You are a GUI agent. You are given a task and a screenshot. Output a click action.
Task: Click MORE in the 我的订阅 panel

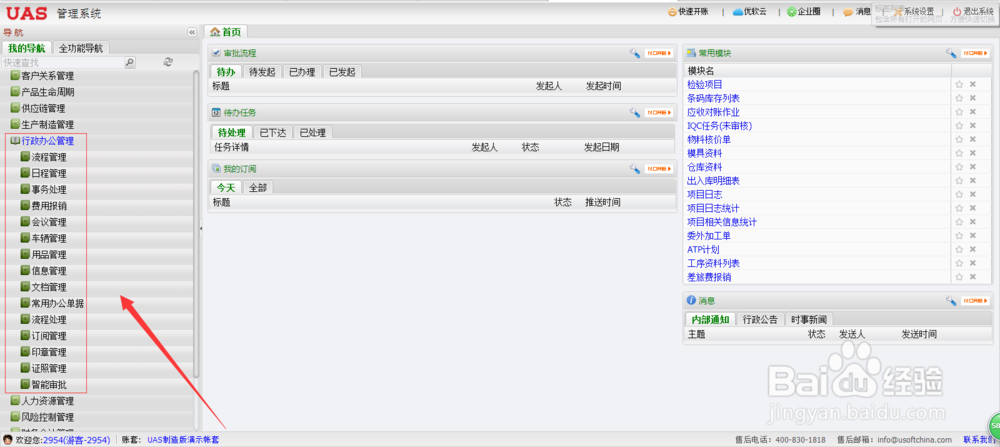click(659, 168)
